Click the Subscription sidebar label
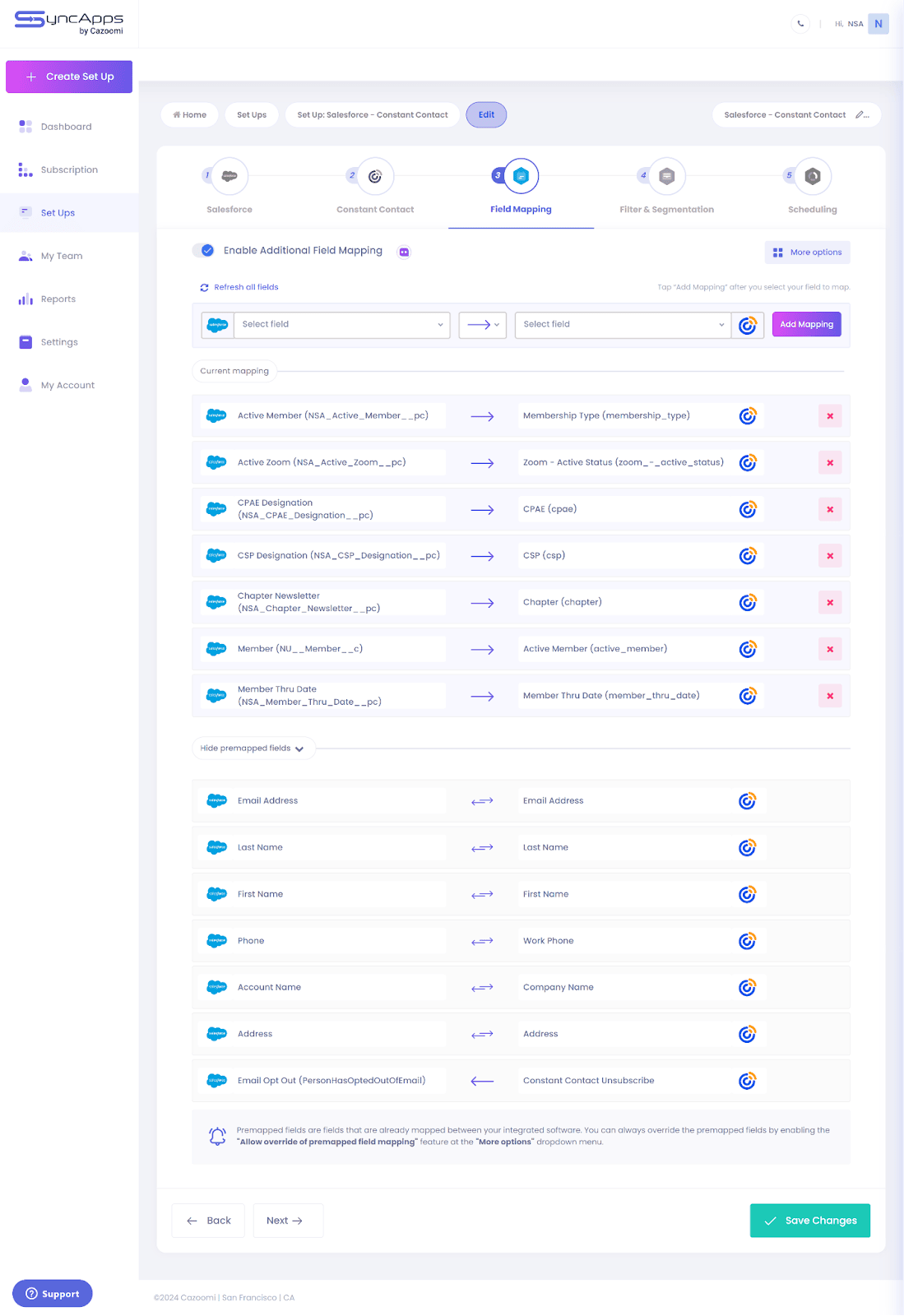The width and height of the screenshot is (904, 1316). [x=69, y=170]
